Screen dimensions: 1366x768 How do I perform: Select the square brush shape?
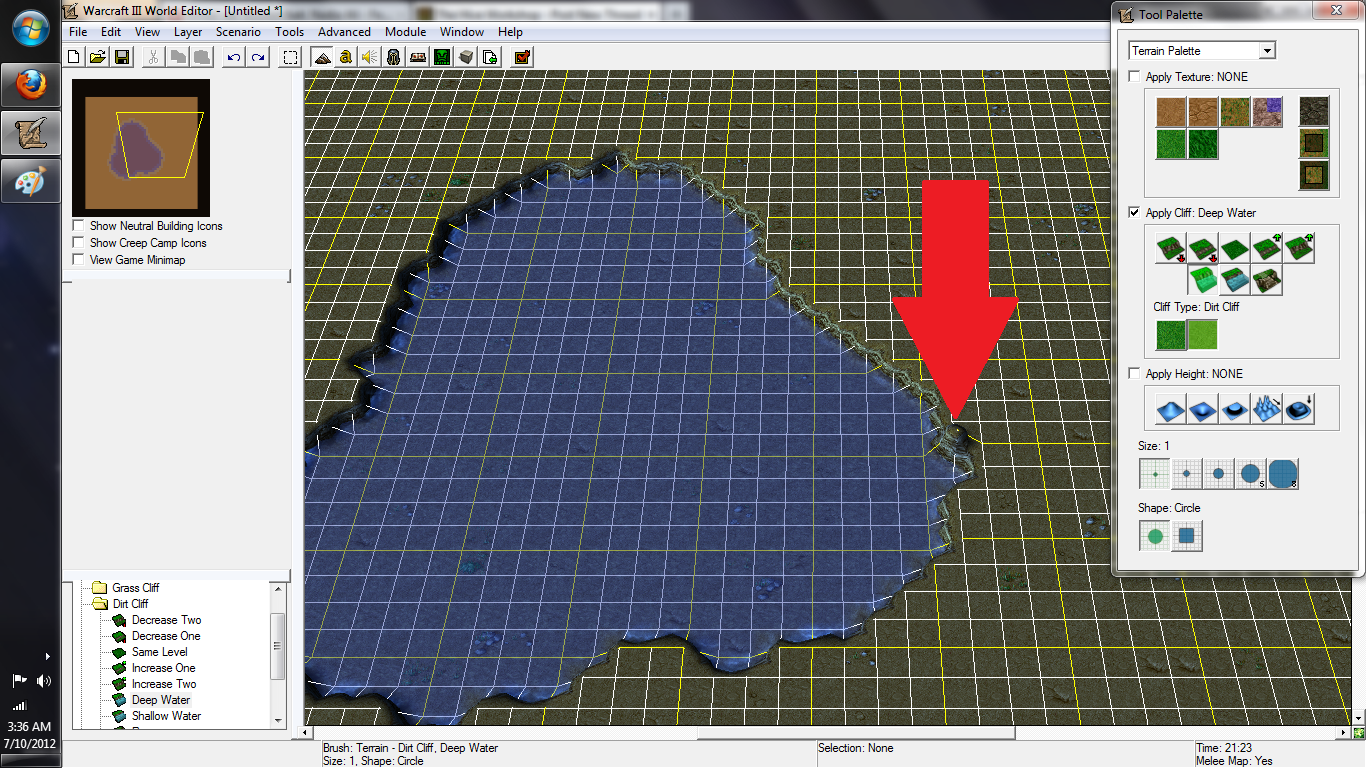[1187, 536]
